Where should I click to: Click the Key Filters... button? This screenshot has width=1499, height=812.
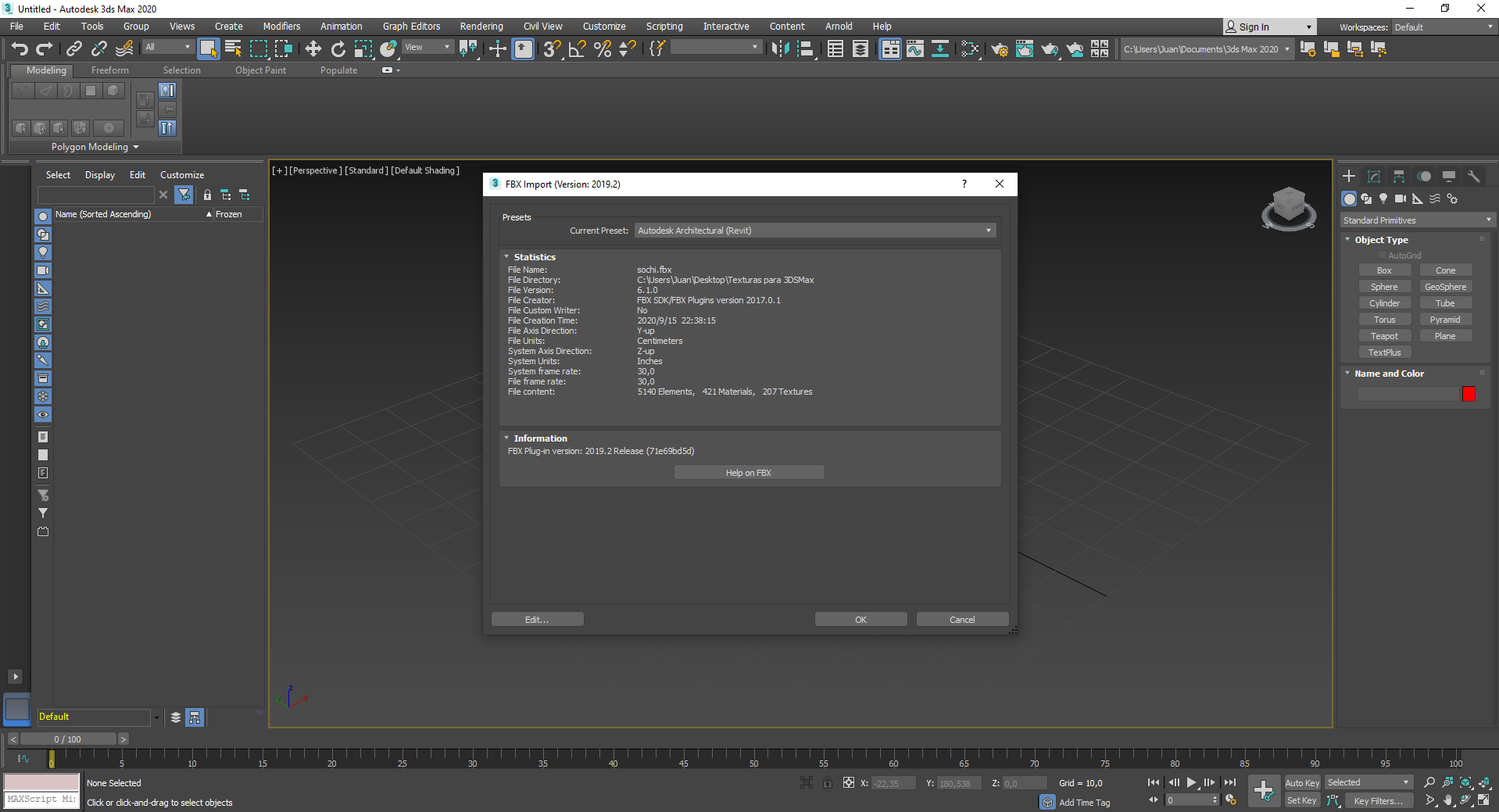coord(1379,800)
